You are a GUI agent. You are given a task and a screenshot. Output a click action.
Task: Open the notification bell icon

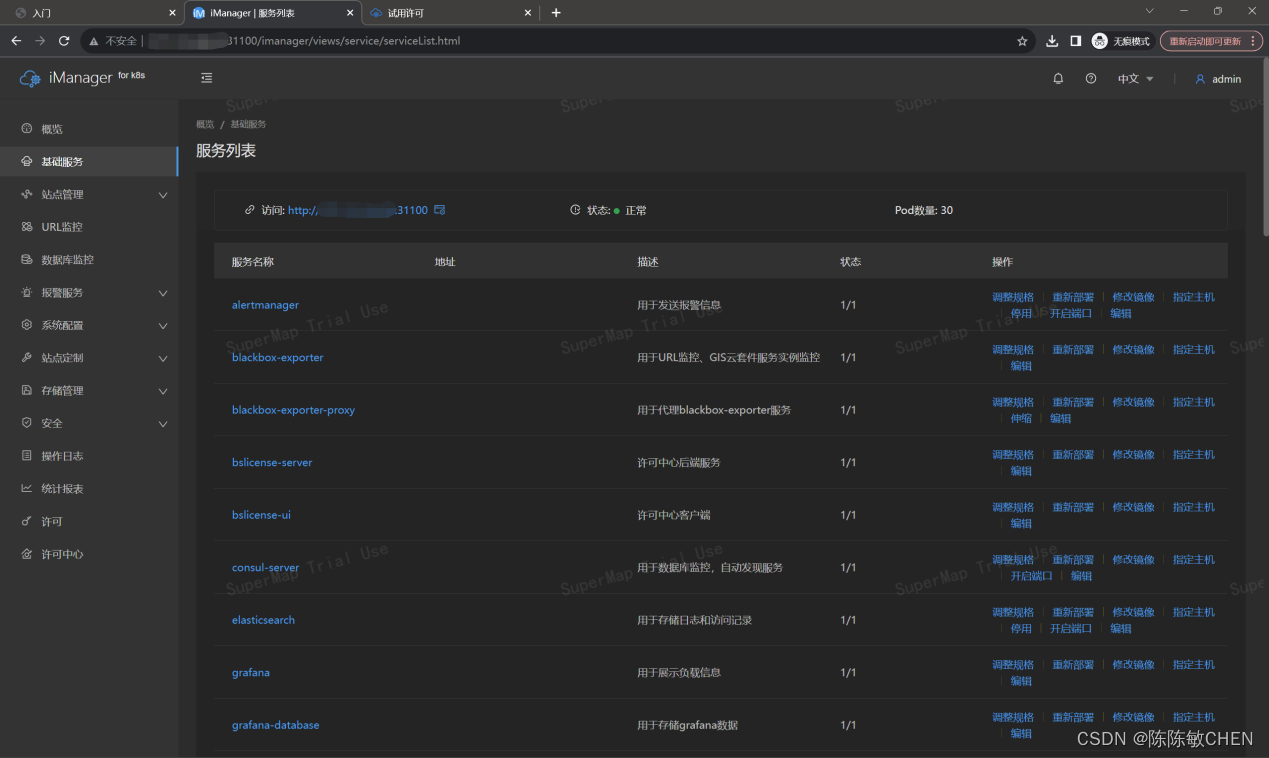(1058, 79)
